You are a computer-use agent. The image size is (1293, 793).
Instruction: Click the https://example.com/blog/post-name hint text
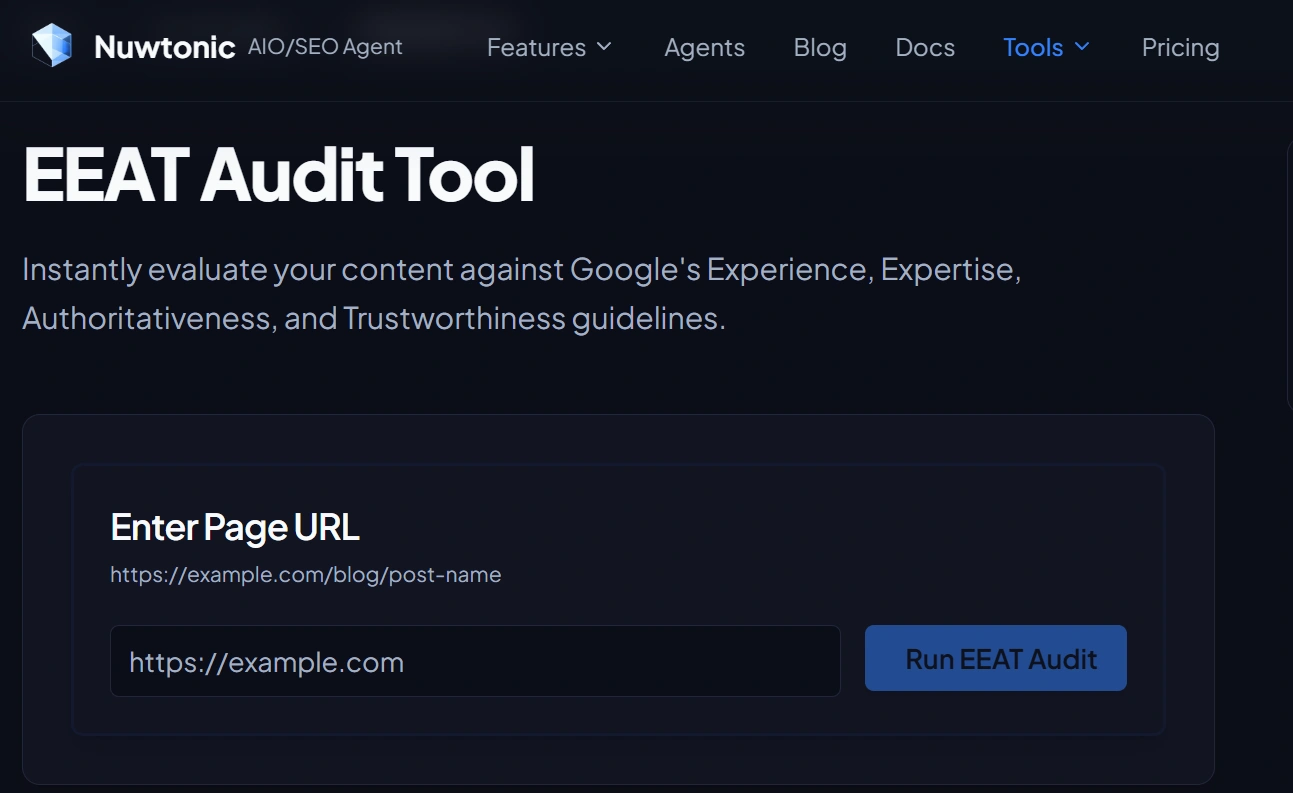(x=306, y=575)
